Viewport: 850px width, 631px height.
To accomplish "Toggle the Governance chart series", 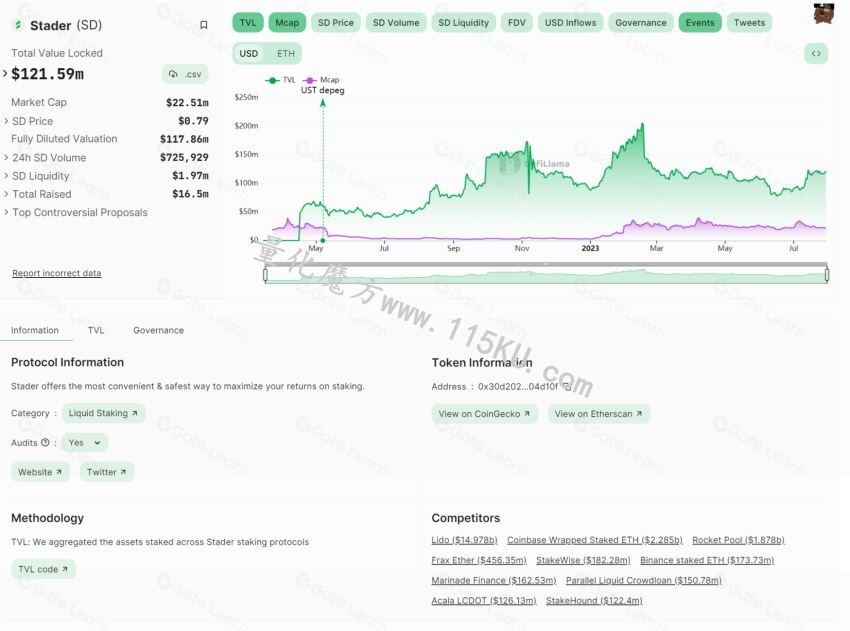I will pyautogui.click(x=641, y=23).
